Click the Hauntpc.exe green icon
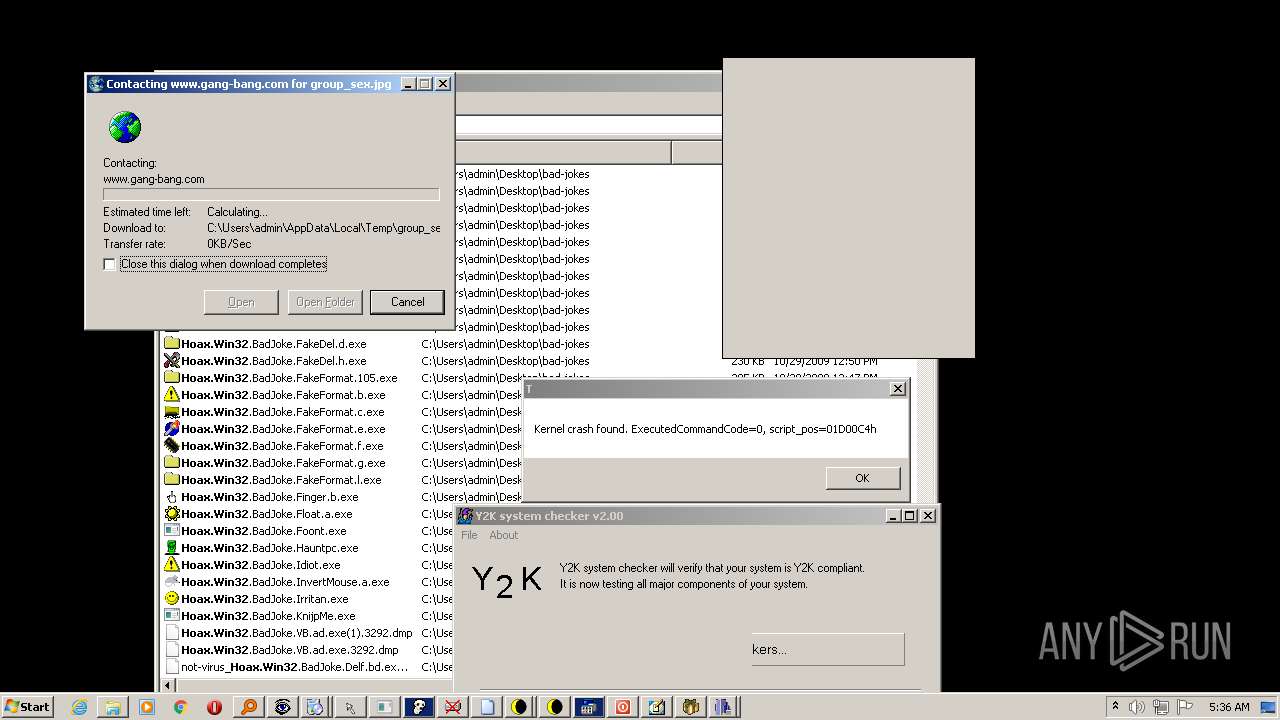This screenshot has height=720, width=1280. (172, 548)
